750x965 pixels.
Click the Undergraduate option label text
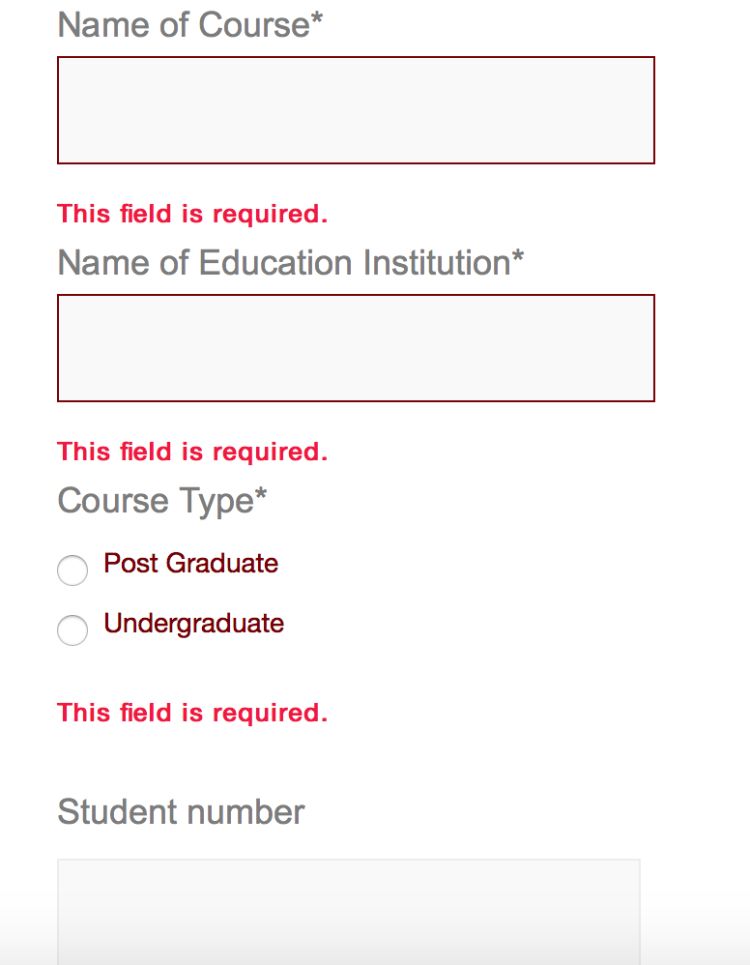[x=194, y=623]
